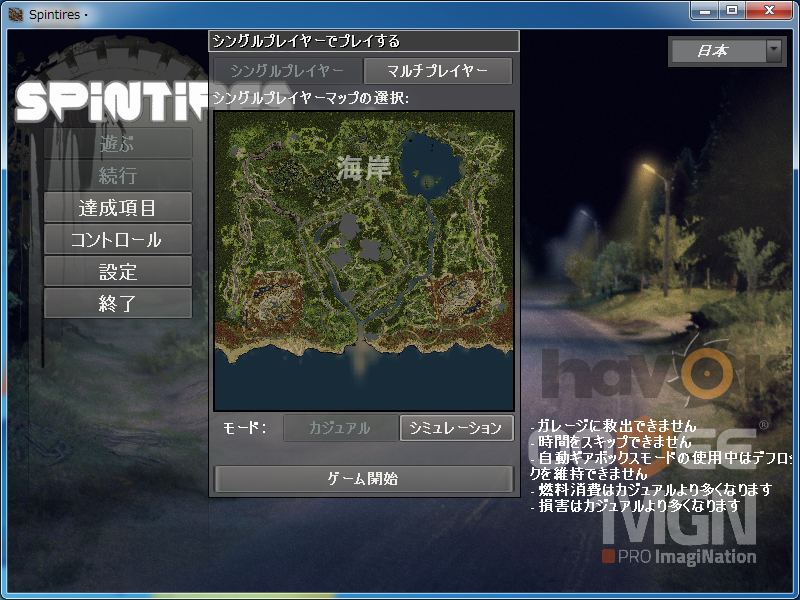Close the Spintires window
Image resolution: width=800 pixels, height=600 pixels.
pos(770,10)
